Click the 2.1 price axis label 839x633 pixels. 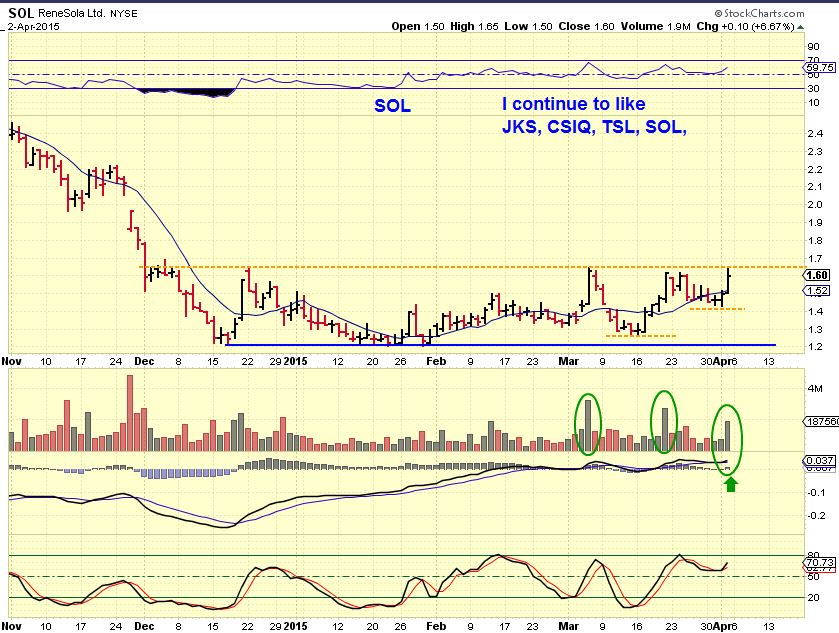tap(815, 187)
